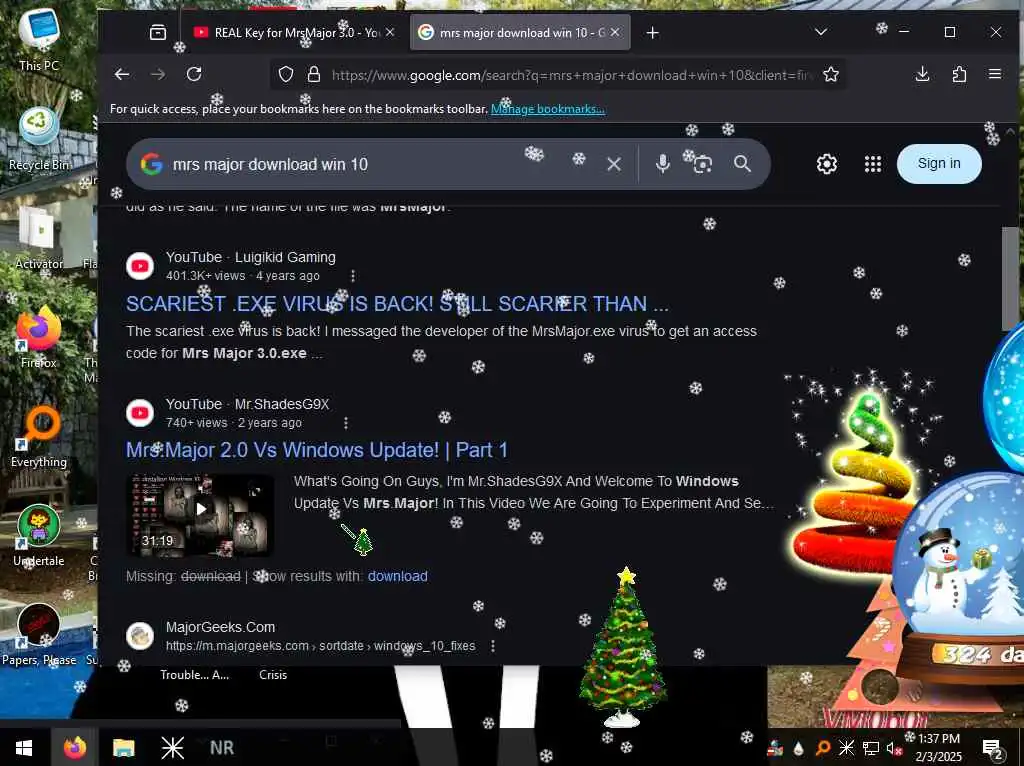Reload the current Google page
This screenshot has width=1024, height=766.
(194, 74)
